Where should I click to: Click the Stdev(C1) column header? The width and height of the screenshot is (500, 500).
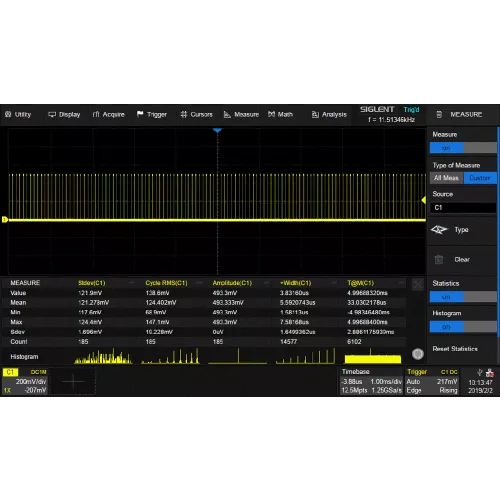(x=92, y=283)
